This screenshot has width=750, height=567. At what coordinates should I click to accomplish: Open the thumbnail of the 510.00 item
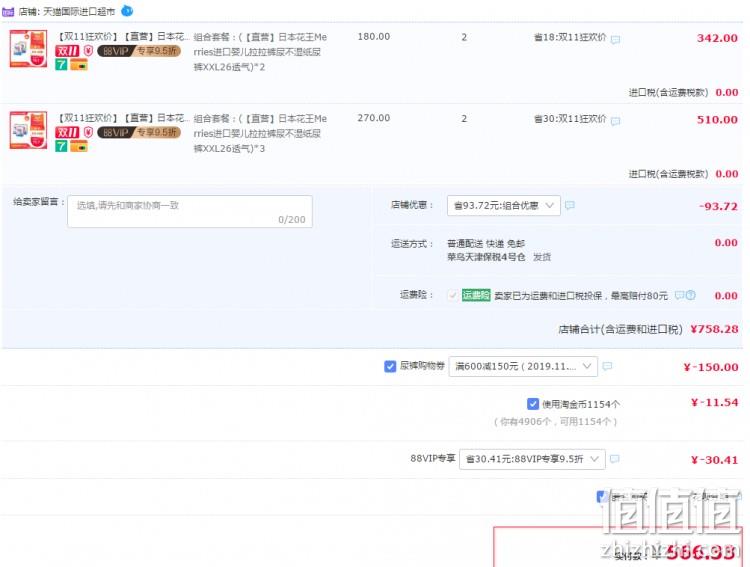pos(29,130)
